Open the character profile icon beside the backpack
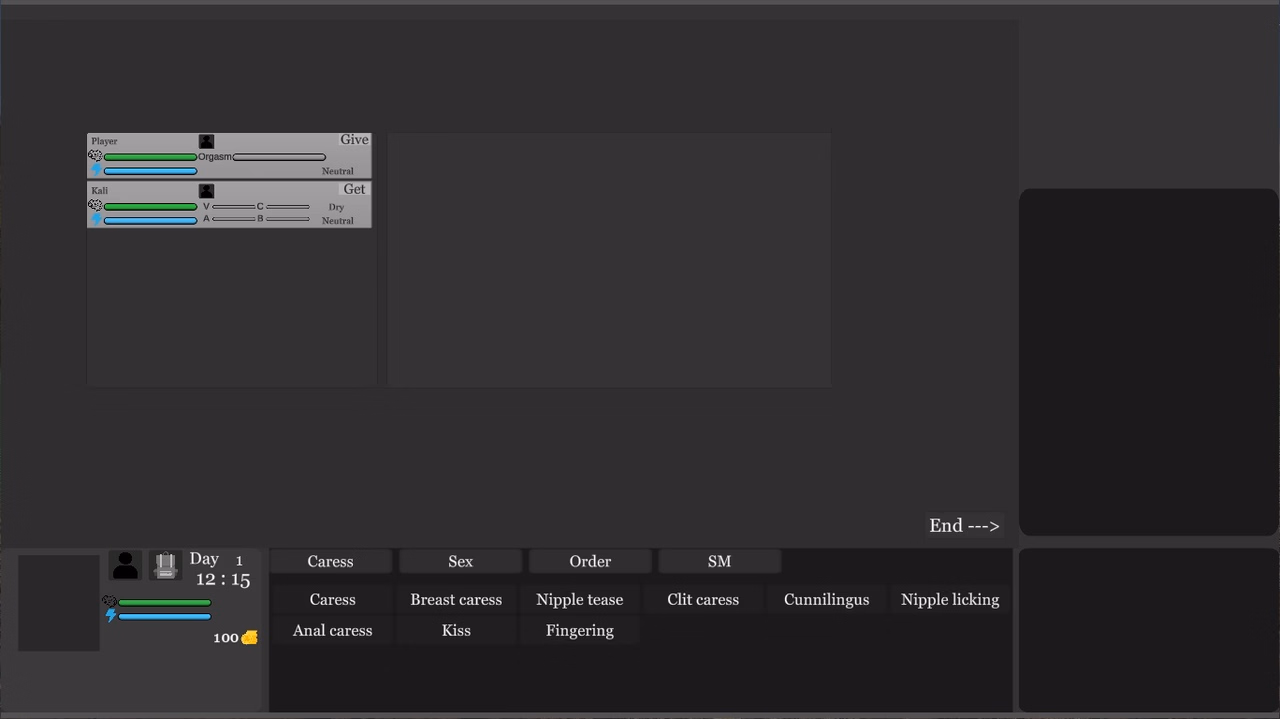 point(125,565)
